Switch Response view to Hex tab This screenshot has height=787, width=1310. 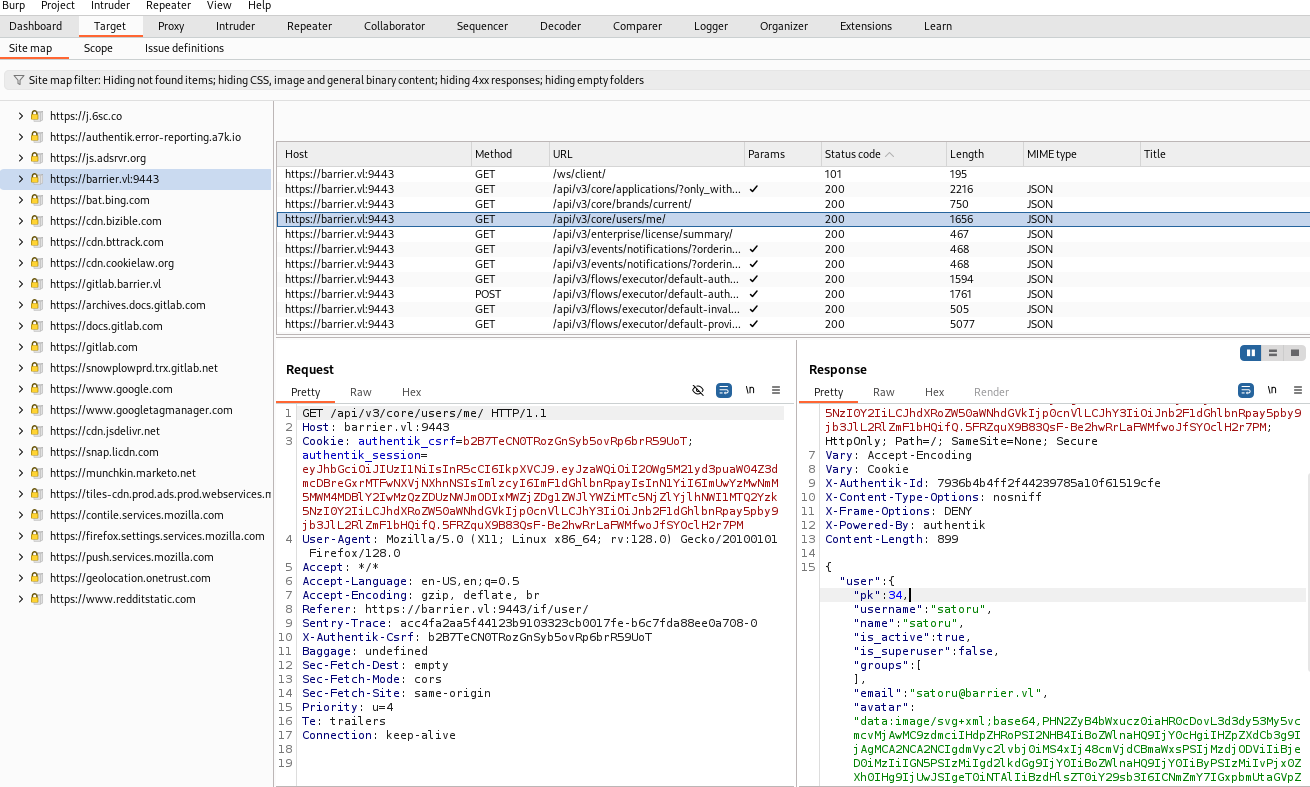[934, 392]
